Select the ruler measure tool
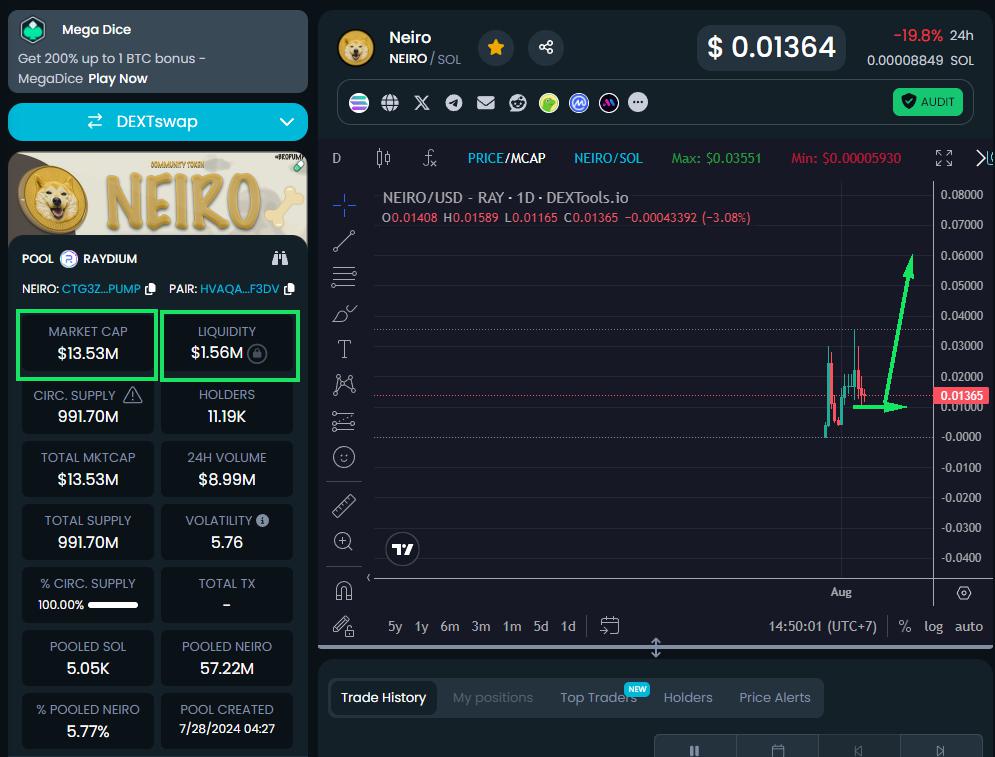Screen dimensions: 995x757 pos(344,506)
